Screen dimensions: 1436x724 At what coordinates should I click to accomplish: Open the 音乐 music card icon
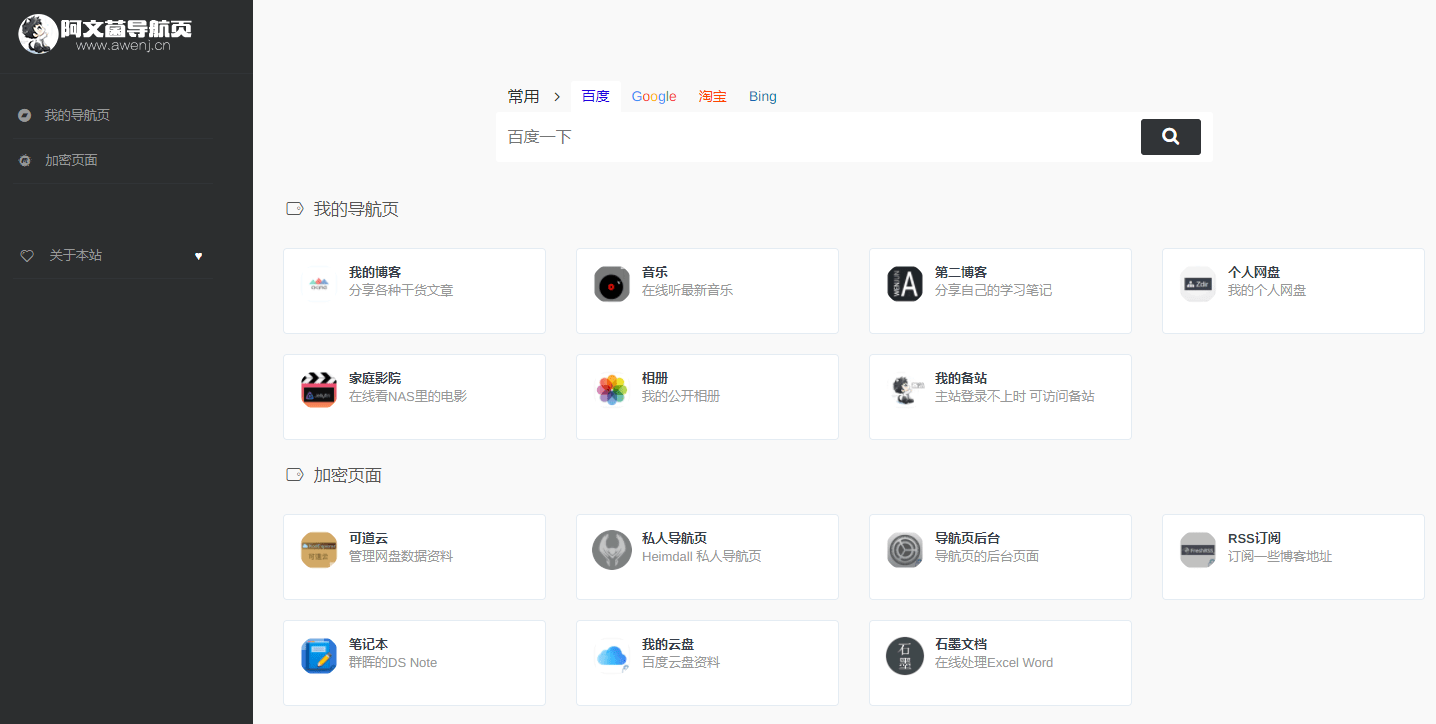611,284
